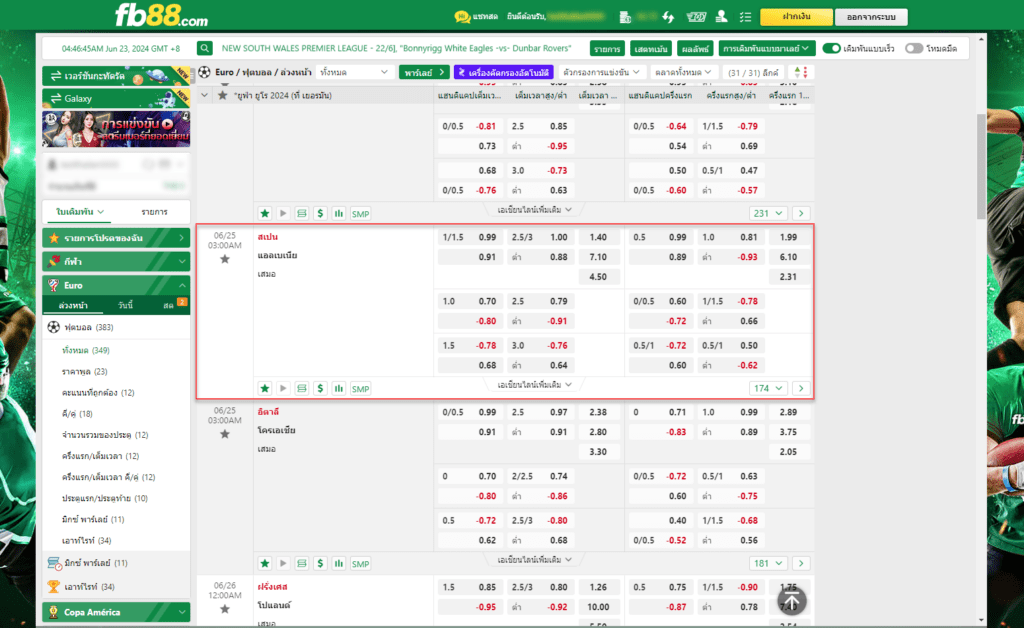Image resolution: width=1024 pixels, height=628 pixels.
Task: Expand เอเชียนไลน์เพิ่มเติม under อิตาลี match
Action: [x=534, y=559]
